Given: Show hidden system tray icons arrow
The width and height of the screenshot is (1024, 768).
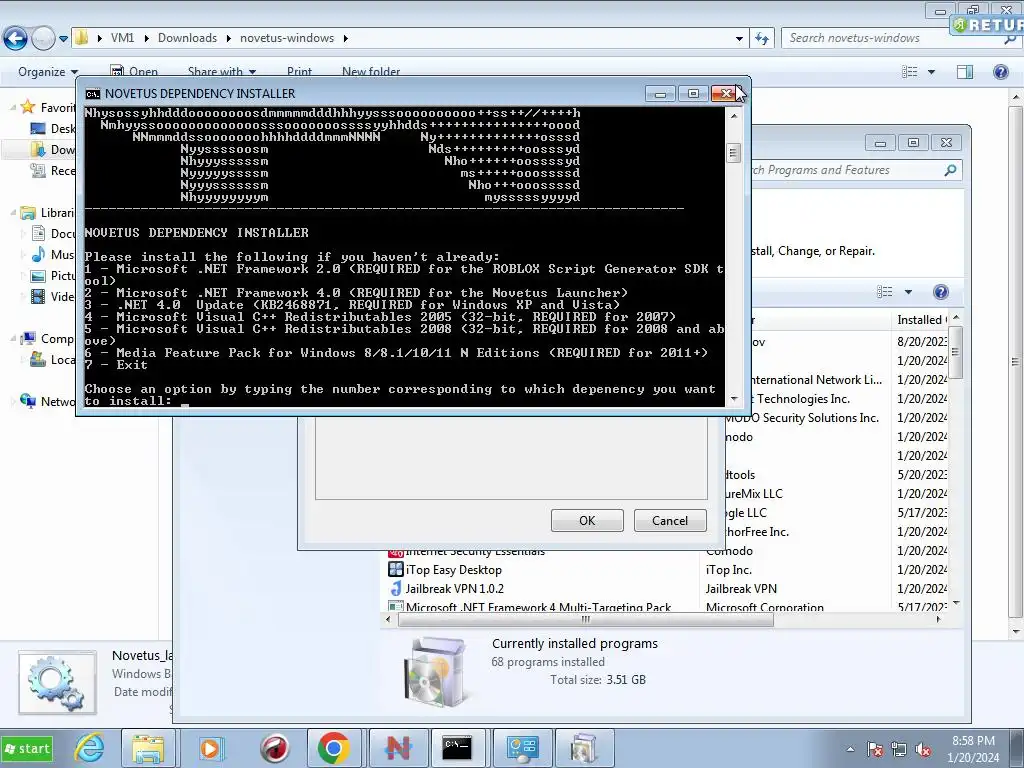Looking at the screenshot, I should 850,749.
